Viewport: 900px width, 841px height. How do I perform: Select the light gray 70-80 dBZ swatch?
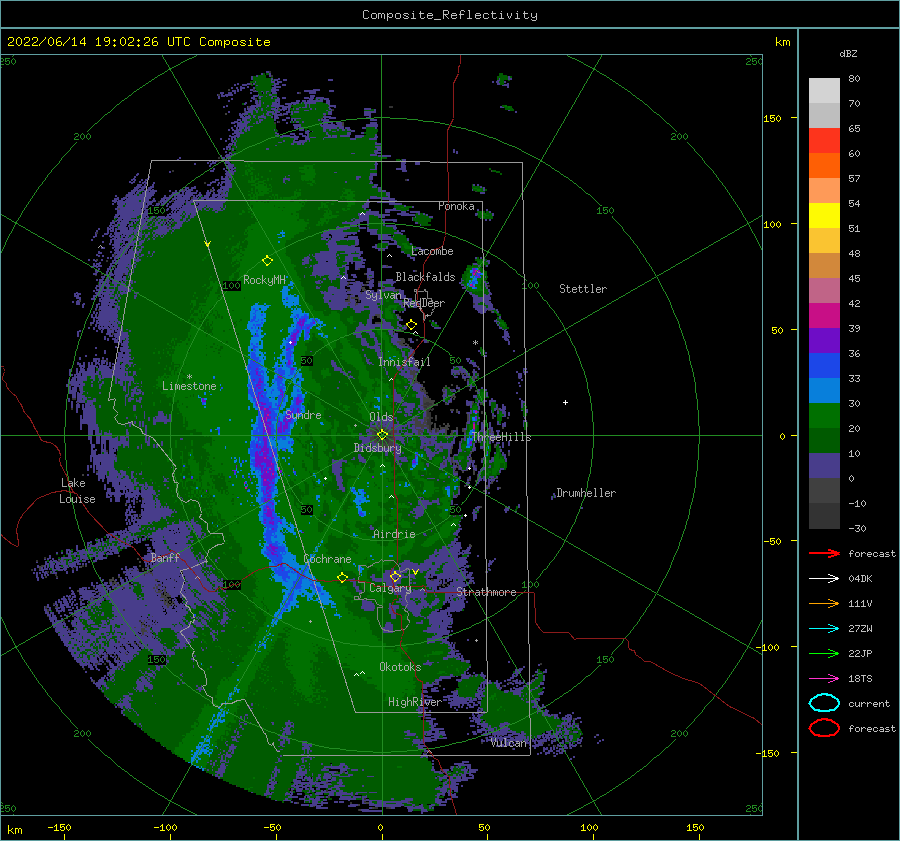(824, 91)
